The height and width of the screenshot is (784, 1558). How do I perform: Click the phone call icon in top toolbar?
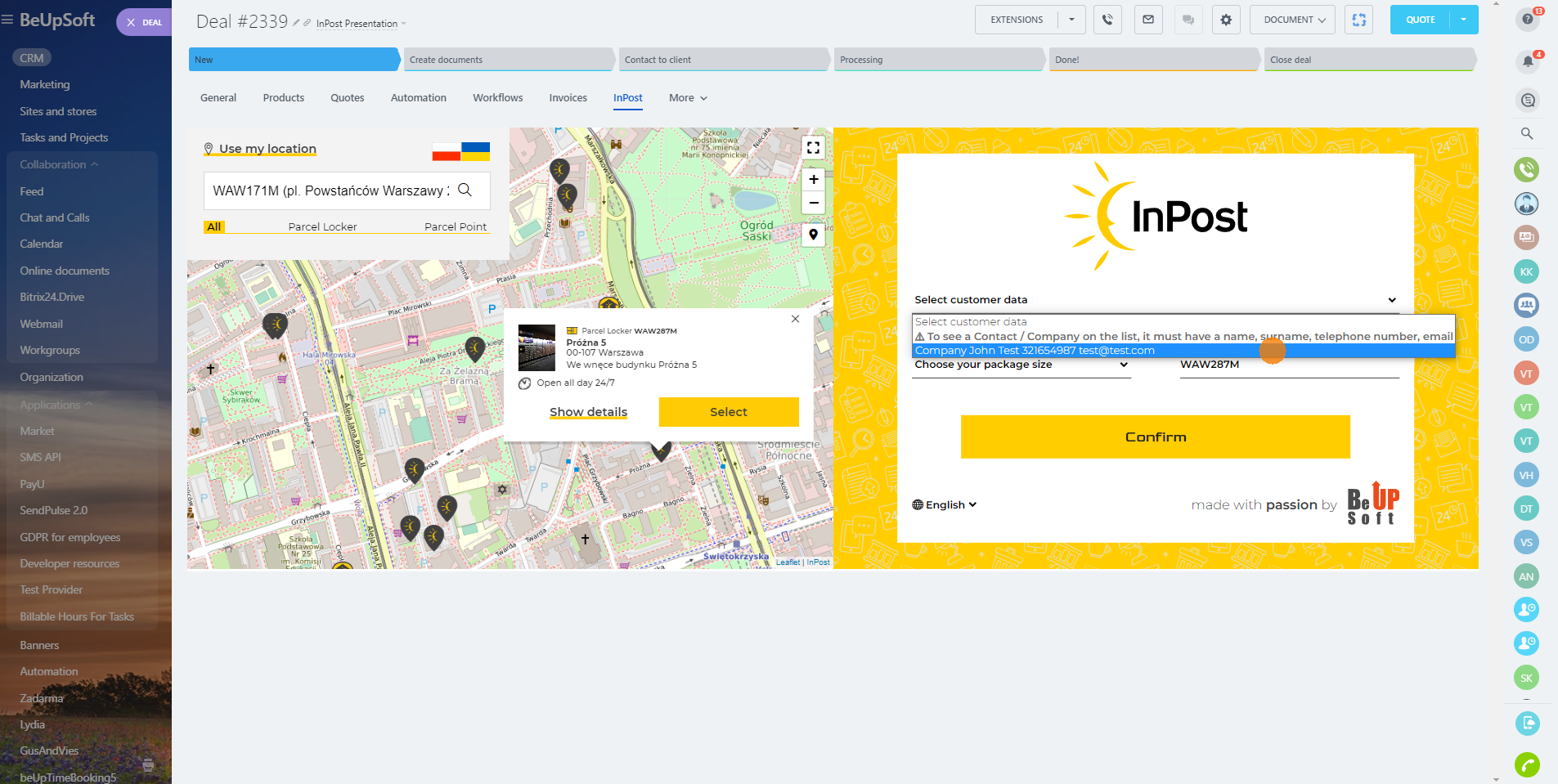click(x=1107, y=20)
